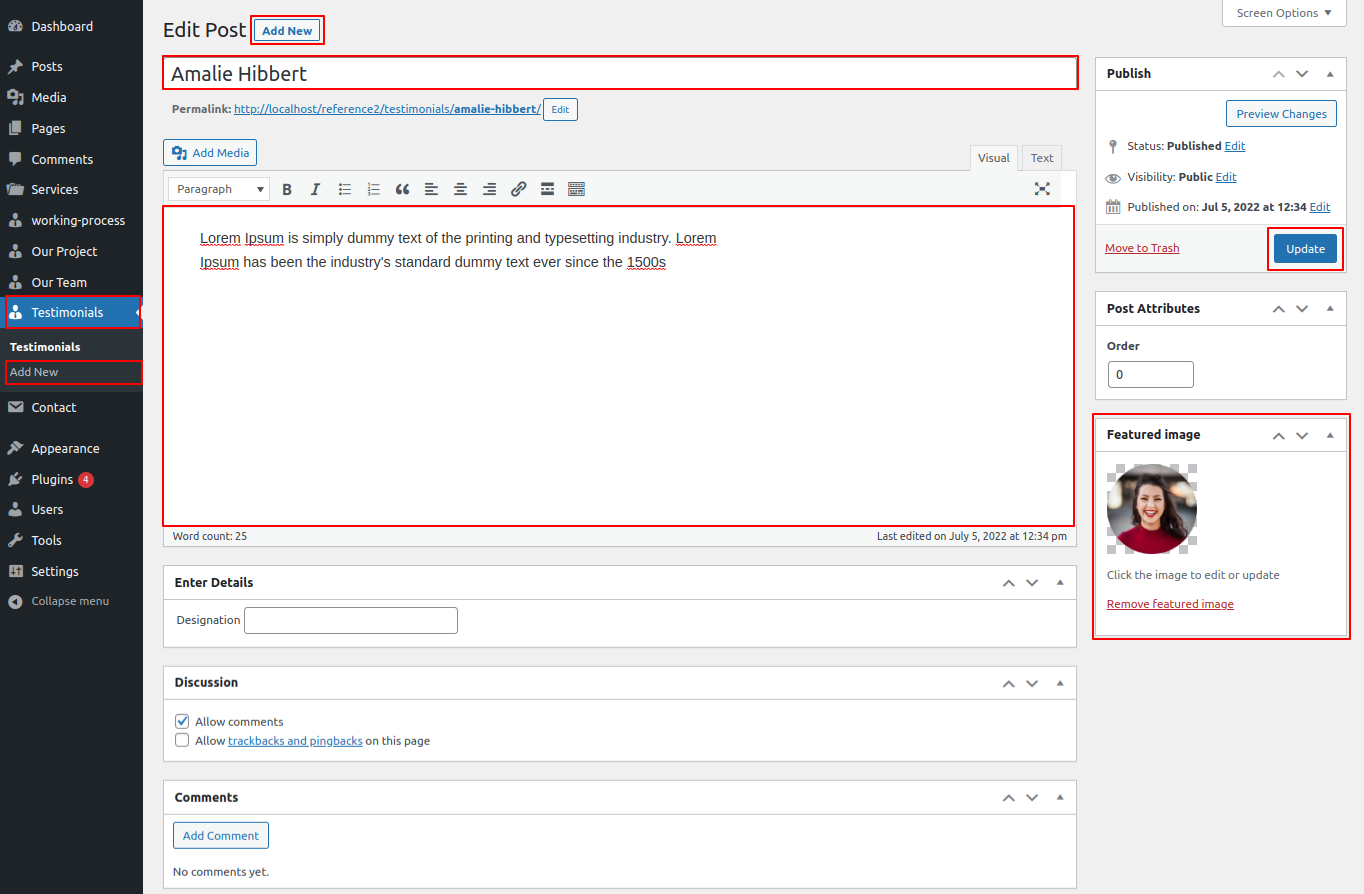1364x894 pixels.
Task: Collapse the Discussion panel
Action: tap(1059, 682)
